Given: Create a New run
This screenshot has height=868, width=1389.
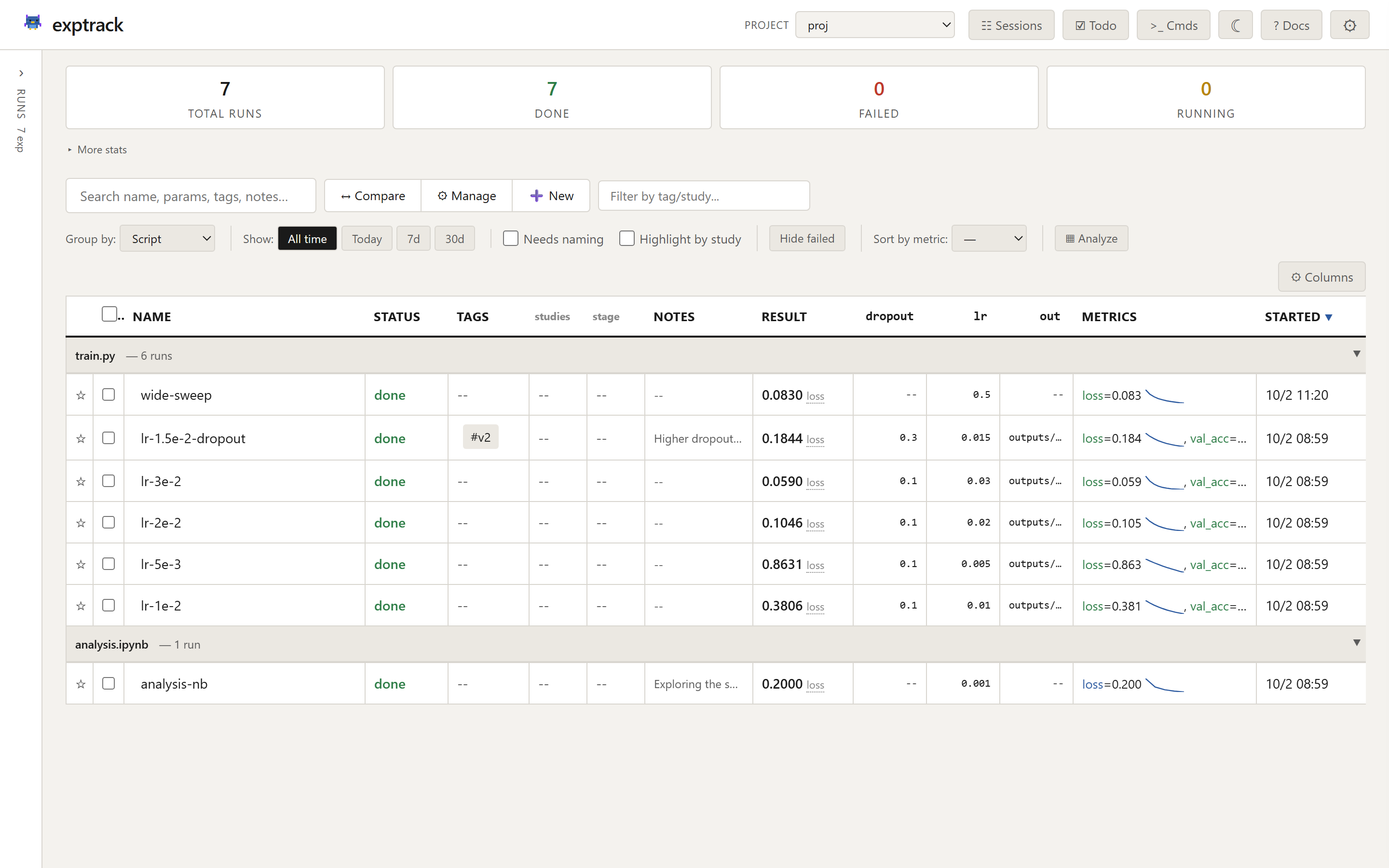Looking at the screenshot, I should tap(551, 196).
